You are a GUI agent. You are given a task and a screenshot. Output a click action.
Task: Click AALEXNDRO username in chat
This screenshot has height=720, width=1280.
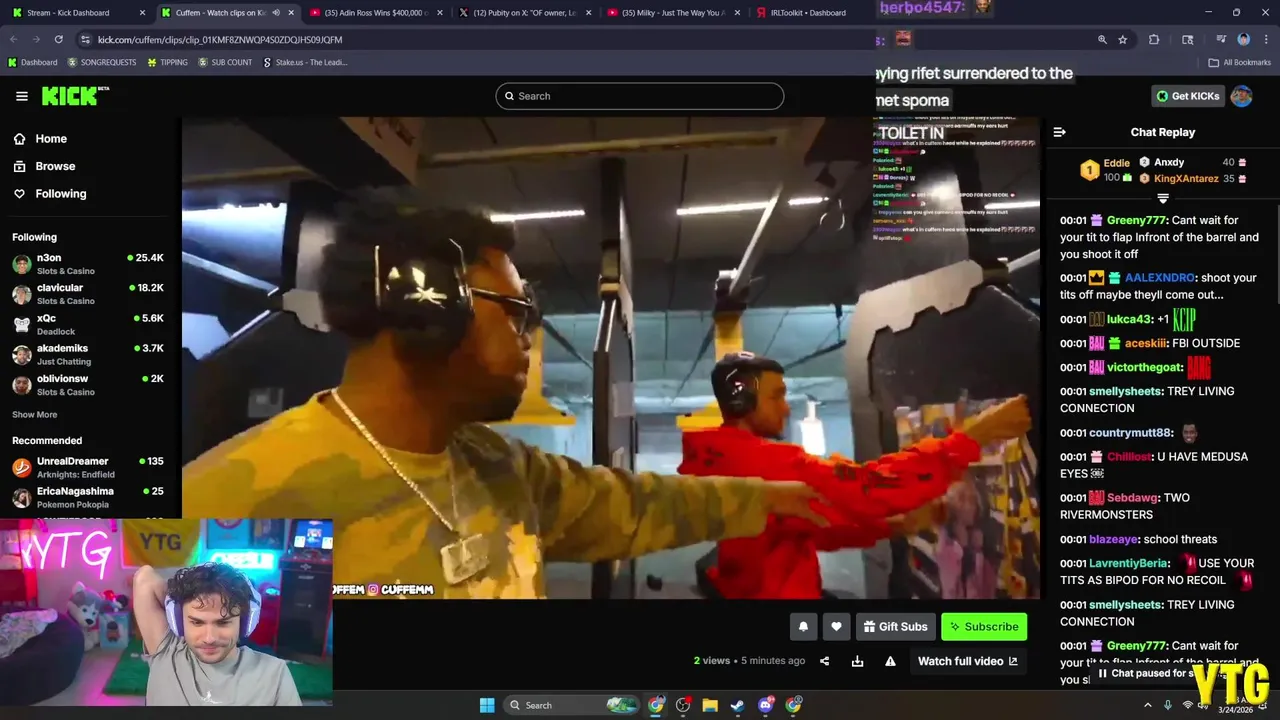point(1159,278)
